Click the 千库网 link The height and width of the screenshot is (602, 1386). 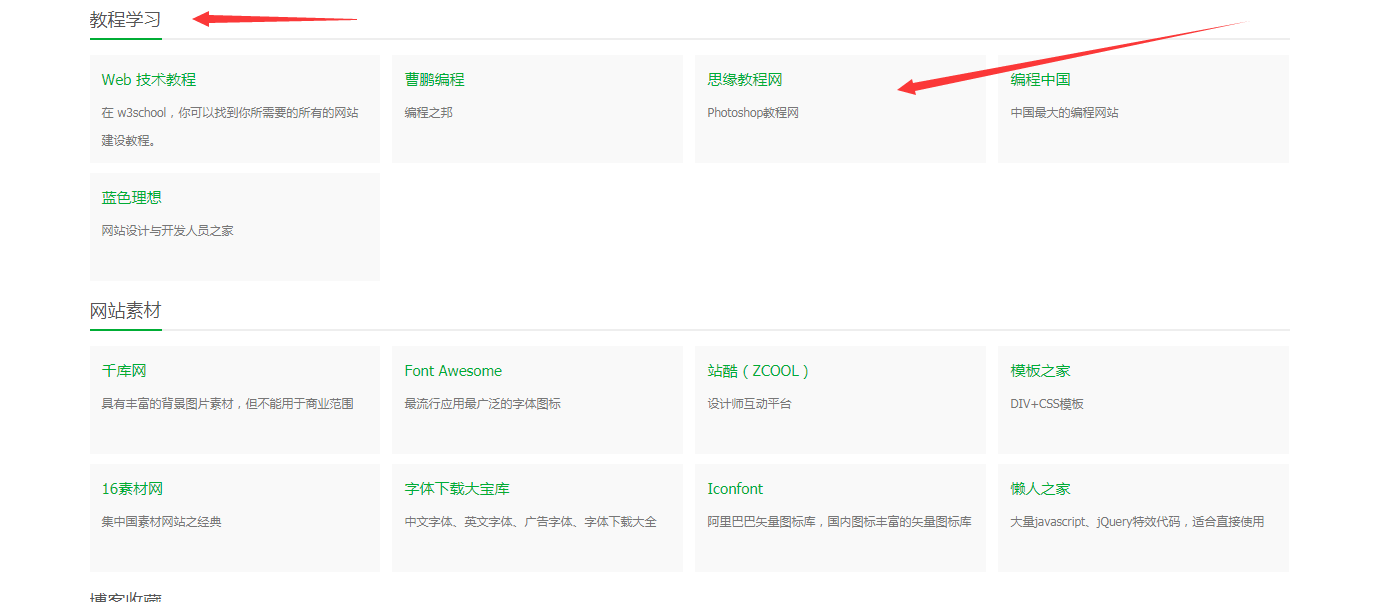tap(124, 371)
